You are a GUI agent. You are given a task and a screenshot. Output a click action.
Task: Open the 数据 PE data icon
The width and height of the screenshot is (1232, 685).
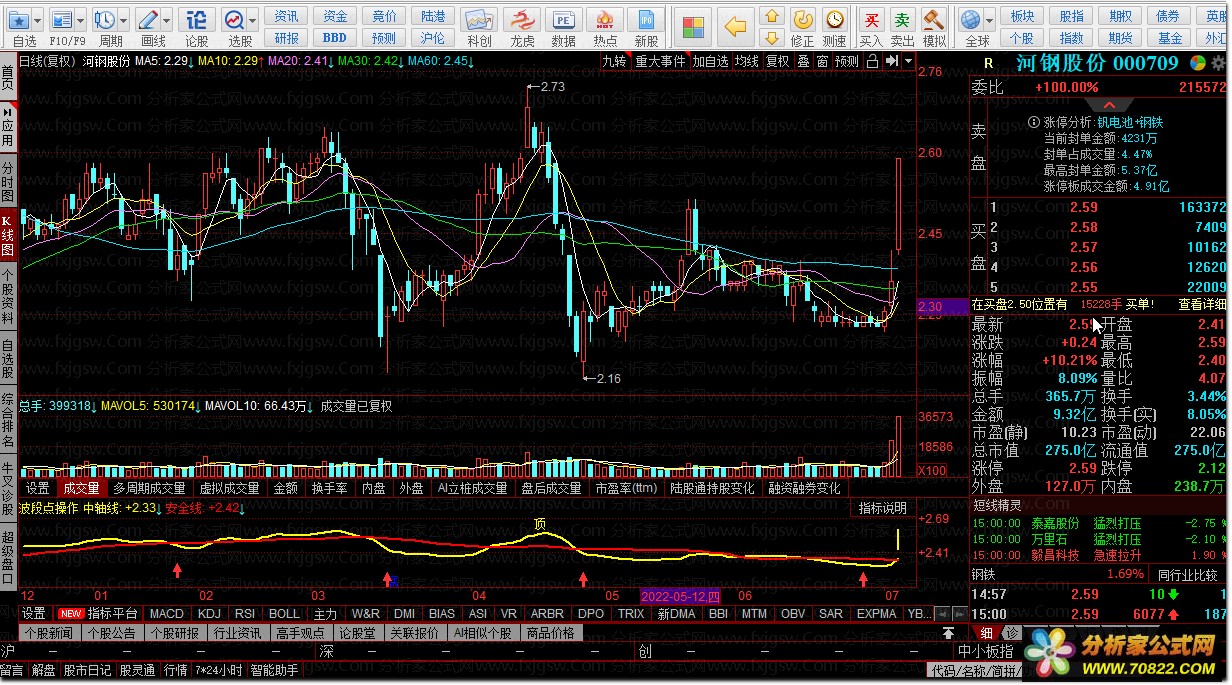point(564,20)
